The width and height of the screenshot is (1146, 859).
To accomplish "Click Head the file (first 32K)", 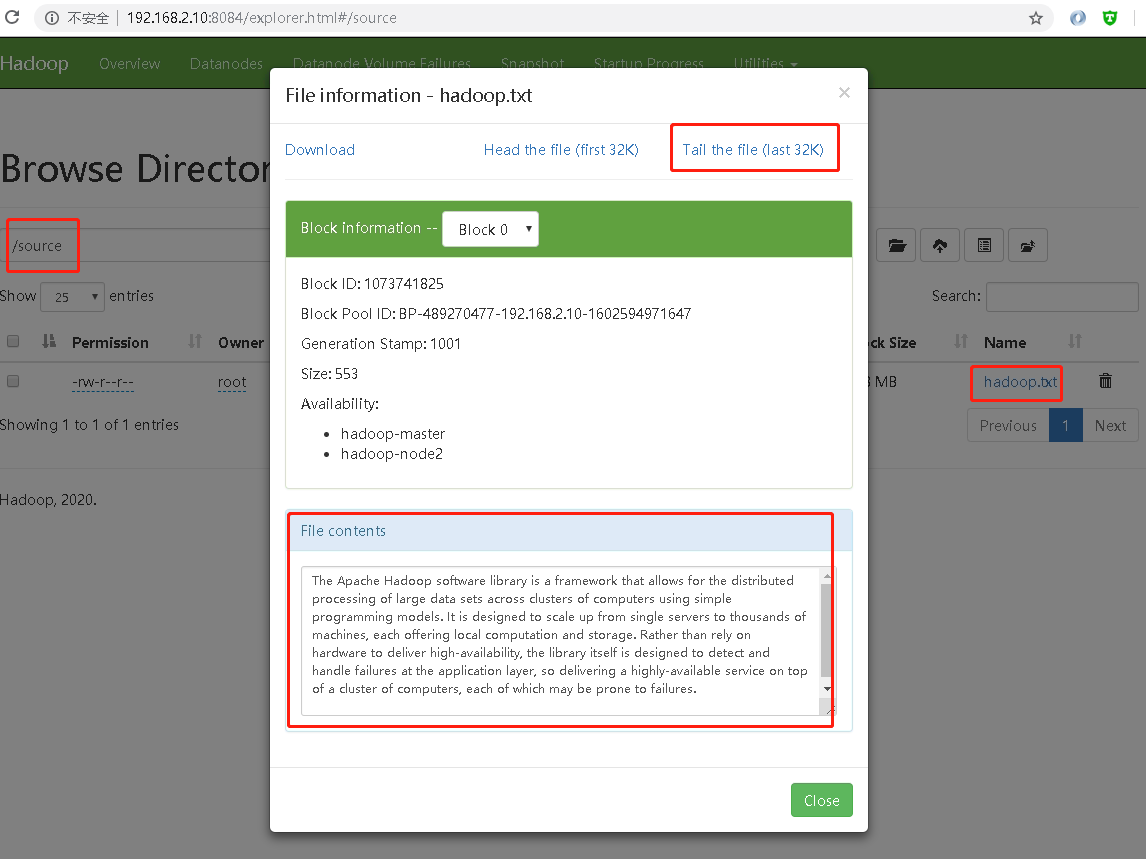I will point(561,150).
